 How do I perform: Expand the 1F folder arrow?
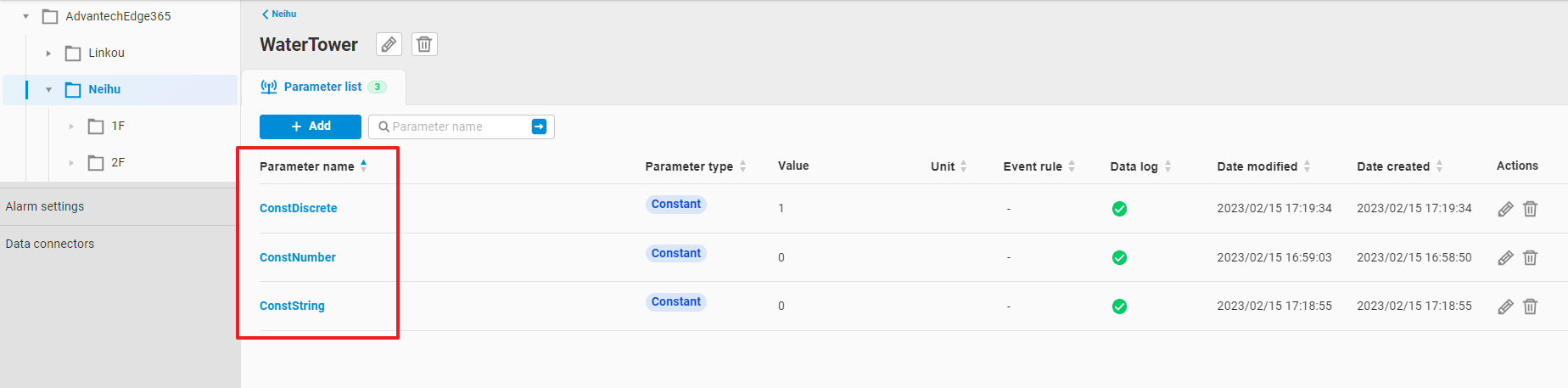coord(71,127)
